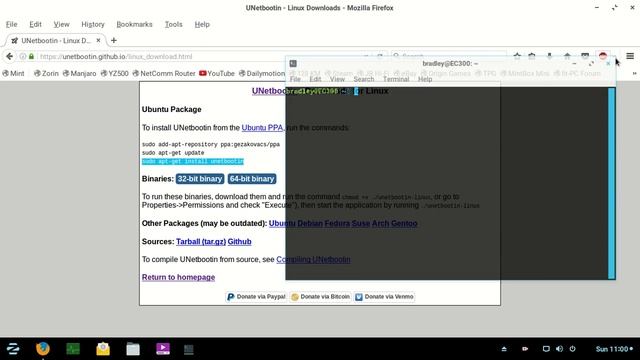Follow the Ubuntu PPA link

point(262,128)
